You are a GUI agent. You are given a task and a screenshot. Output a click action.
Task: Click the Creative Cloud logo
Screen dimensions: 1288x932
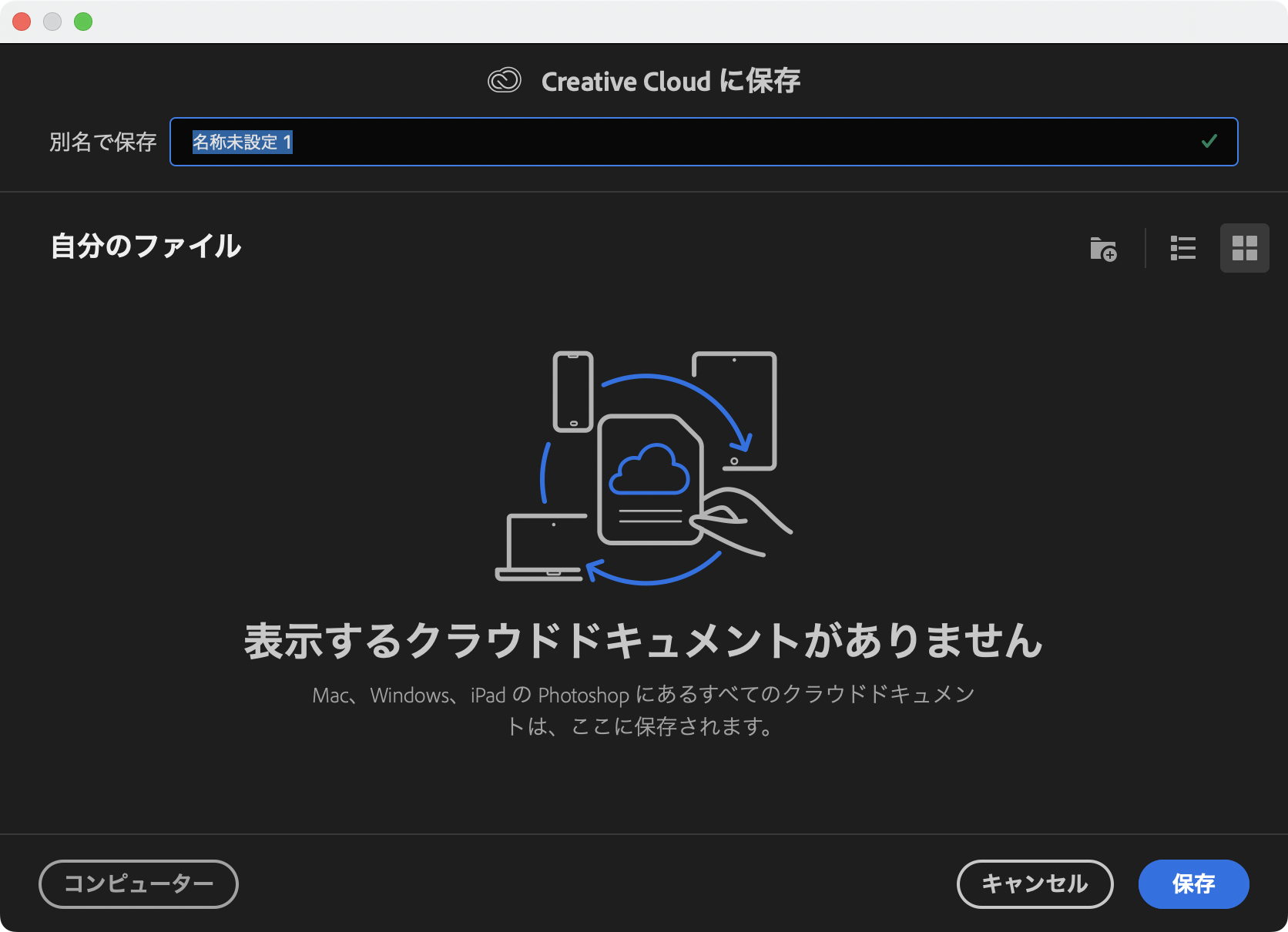click(x=505, y=80)
